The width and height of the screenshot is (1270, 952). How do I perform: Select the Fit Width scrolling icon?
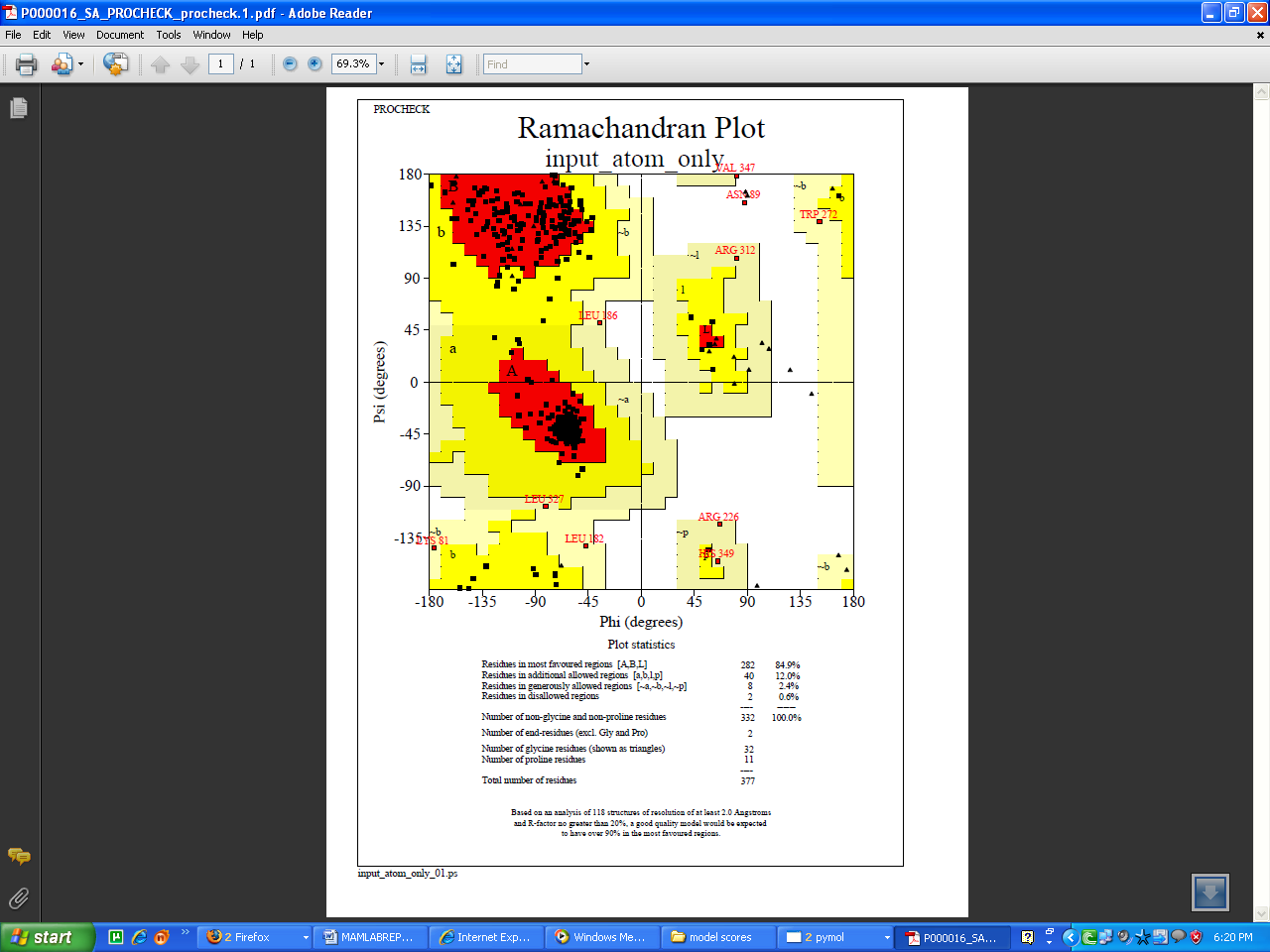(x=419, y=64)
